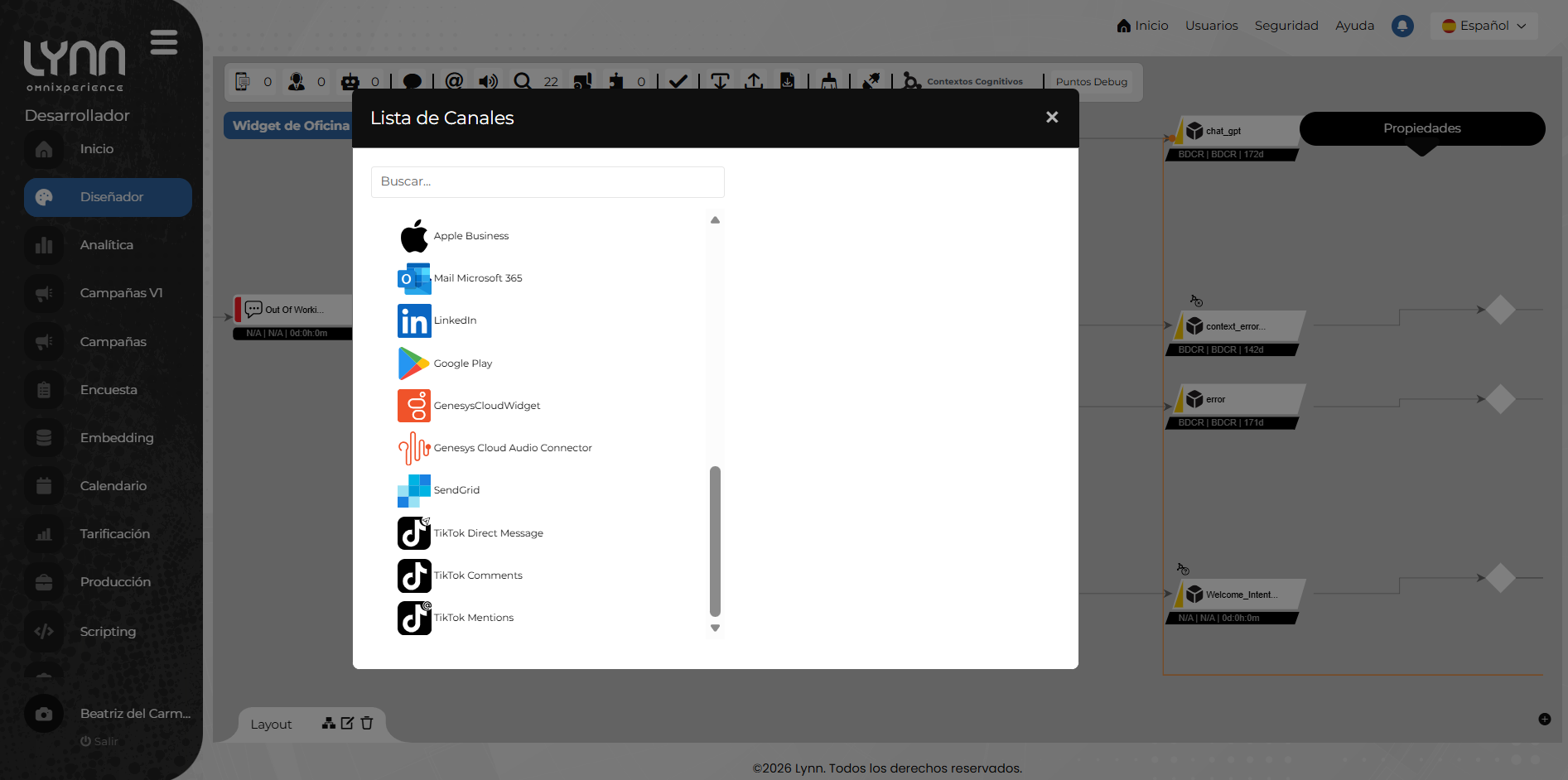Select the TikTok Direct Message icon

click(414, 533)
